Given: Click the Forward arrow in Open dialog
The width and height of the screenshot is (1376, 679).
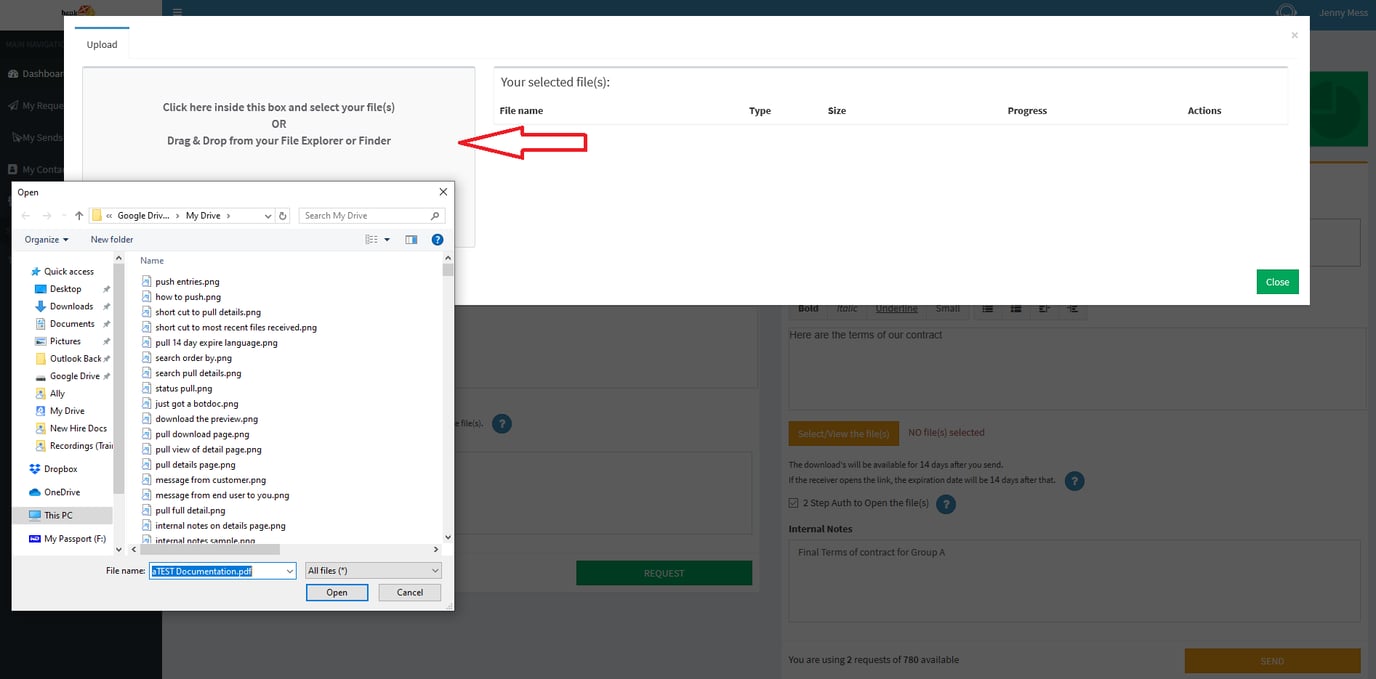Looking at the screenshot, I should pyautogui.click(x=47, y=216).
